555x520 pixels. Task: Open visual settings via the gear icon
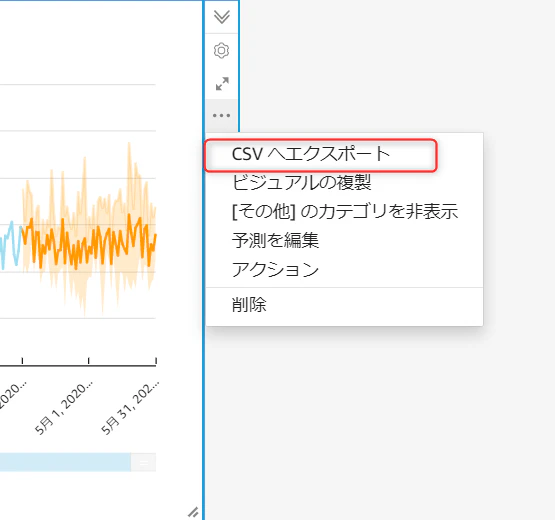point(222,50)
